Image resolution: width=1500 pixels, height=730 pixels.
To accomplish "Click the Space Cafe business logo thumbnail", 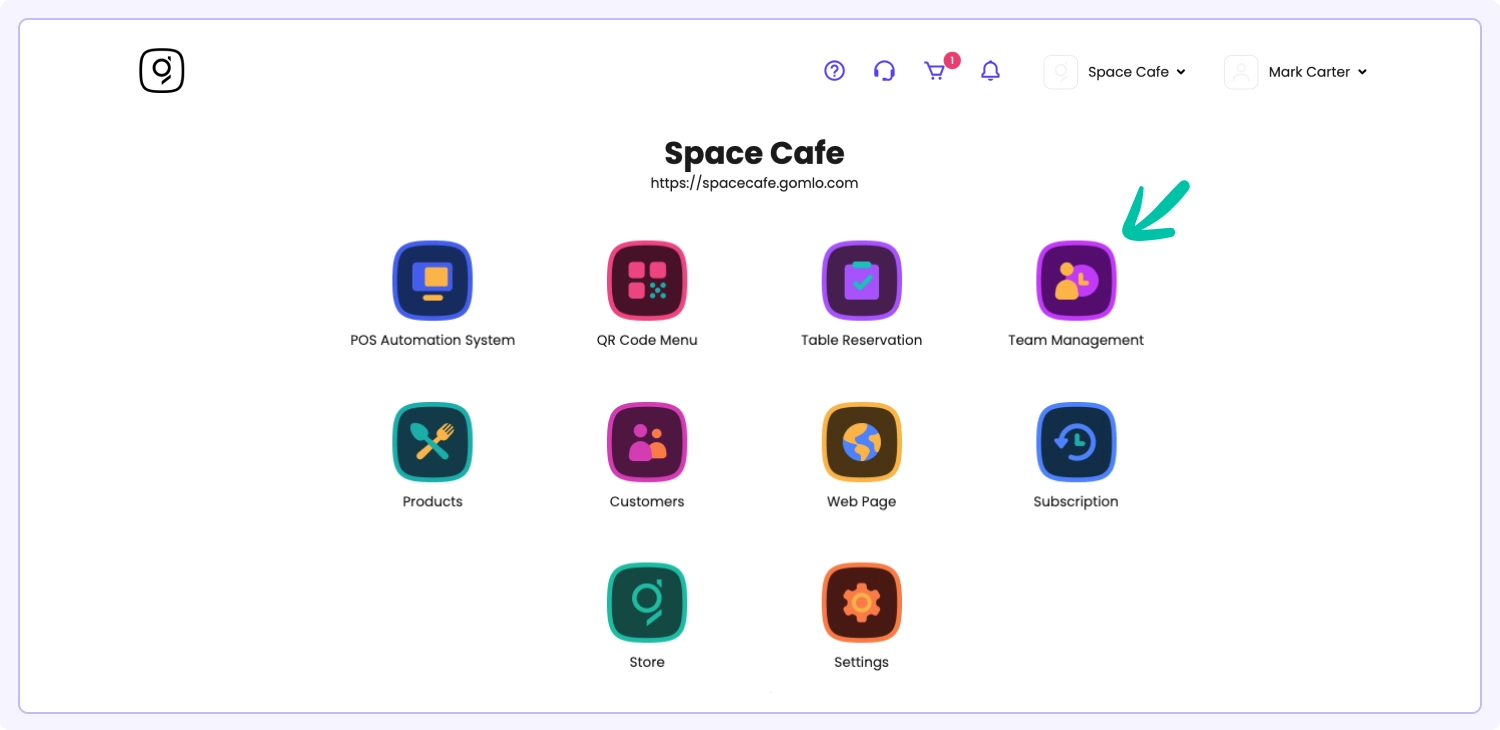I will tap(1060, 72).
